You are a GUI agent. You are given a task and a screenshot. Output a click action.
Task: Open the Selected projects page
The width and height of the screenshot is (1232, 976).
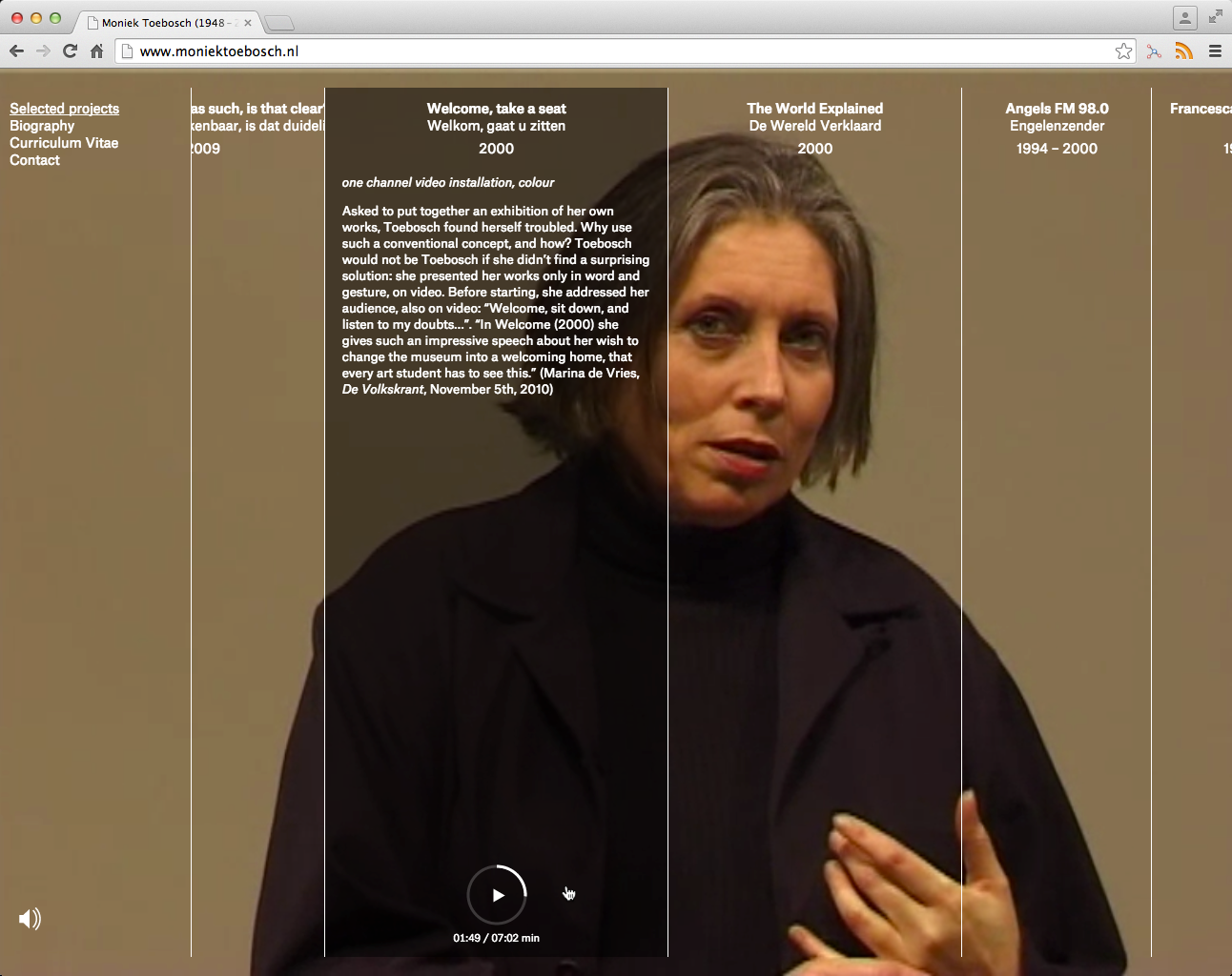64,109
